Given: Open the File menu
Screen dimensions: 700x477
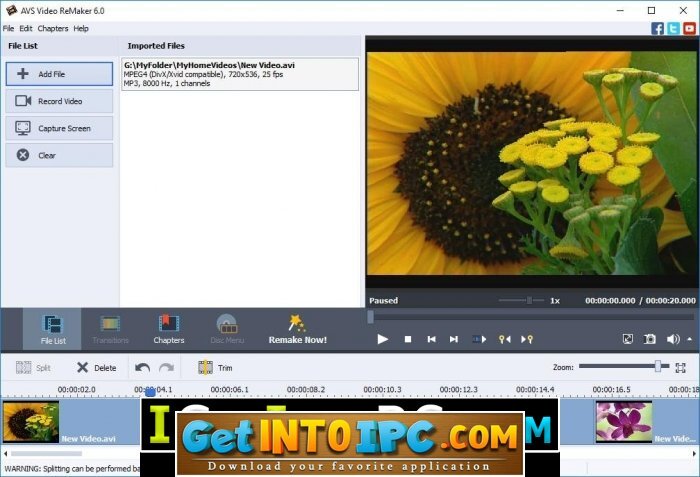Looking at the screenshot, I should point(8,28).
